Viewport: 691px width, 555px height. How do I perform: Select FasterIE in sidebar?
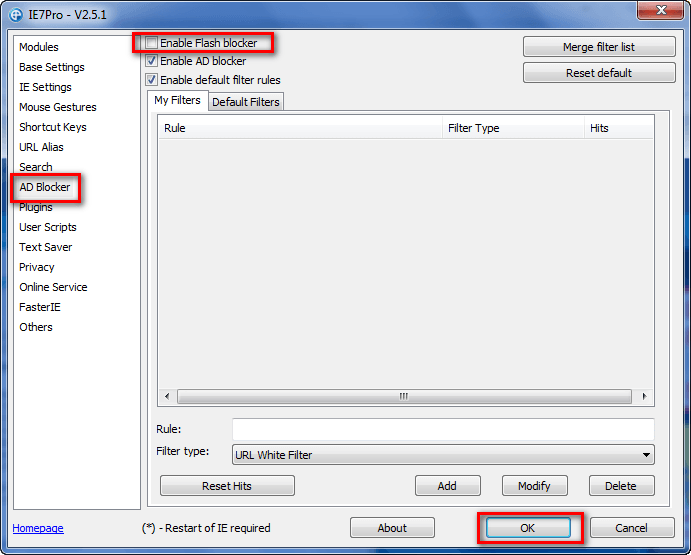[40, 307]
